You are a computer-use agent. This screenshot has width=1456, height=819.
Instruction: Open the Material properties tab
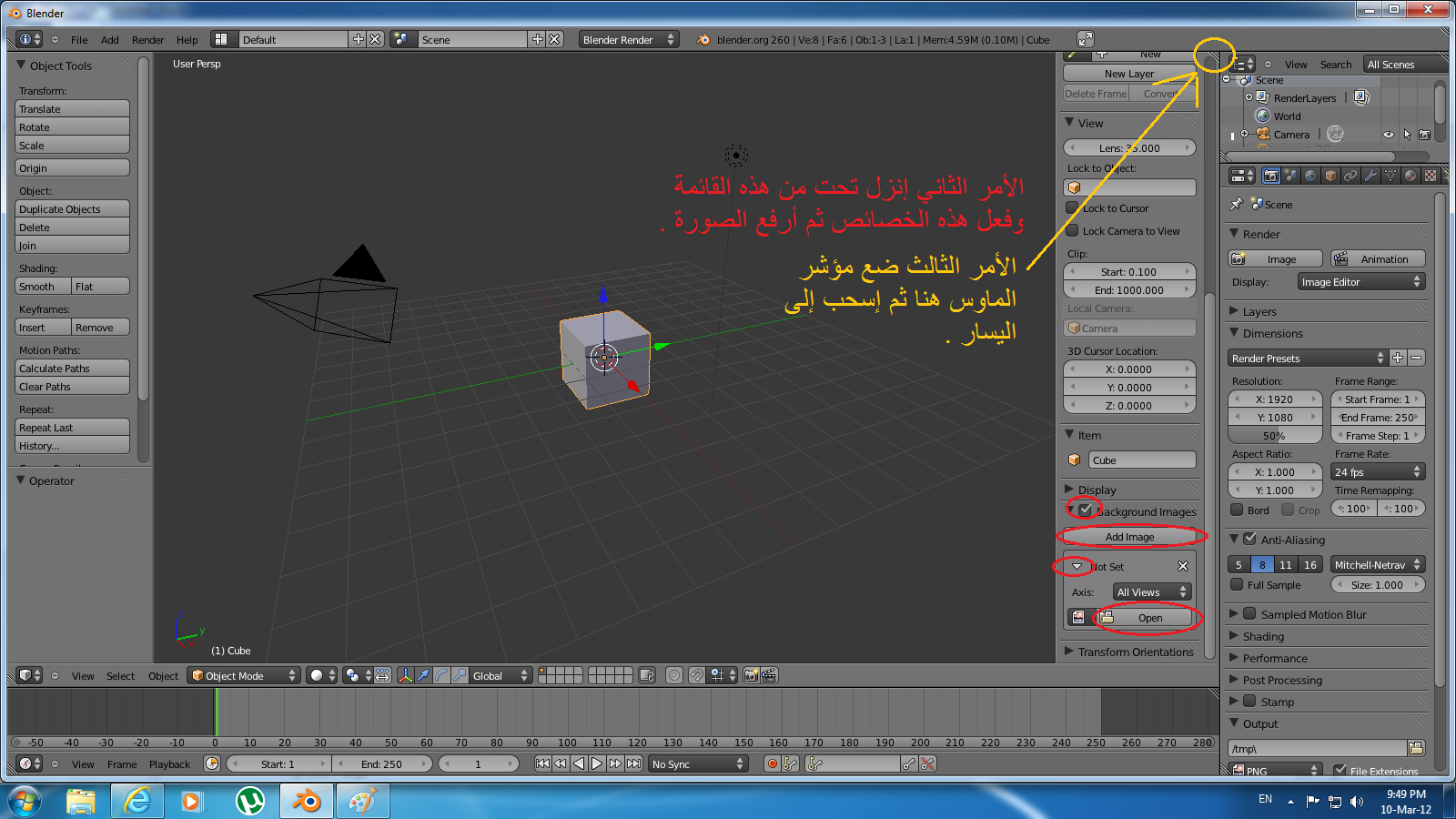(x=1410, y=176)
